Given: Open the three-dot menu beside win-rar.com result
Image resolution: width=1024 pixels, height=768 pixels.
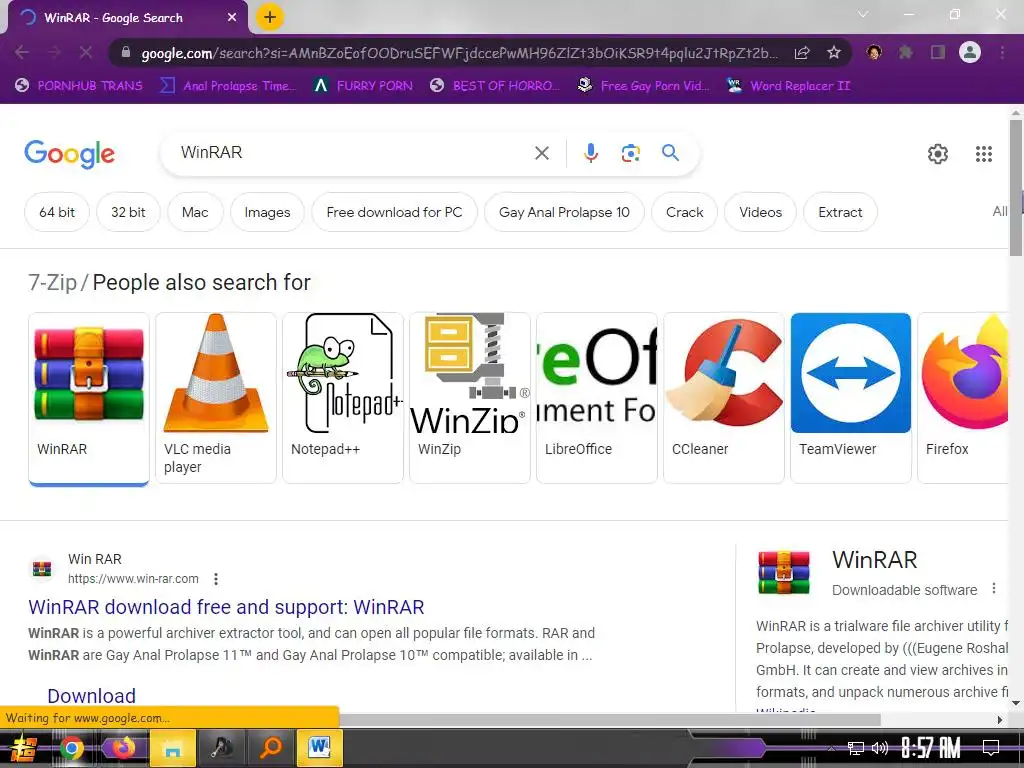Looking at the screenshot, I should [x=216, y=579].
